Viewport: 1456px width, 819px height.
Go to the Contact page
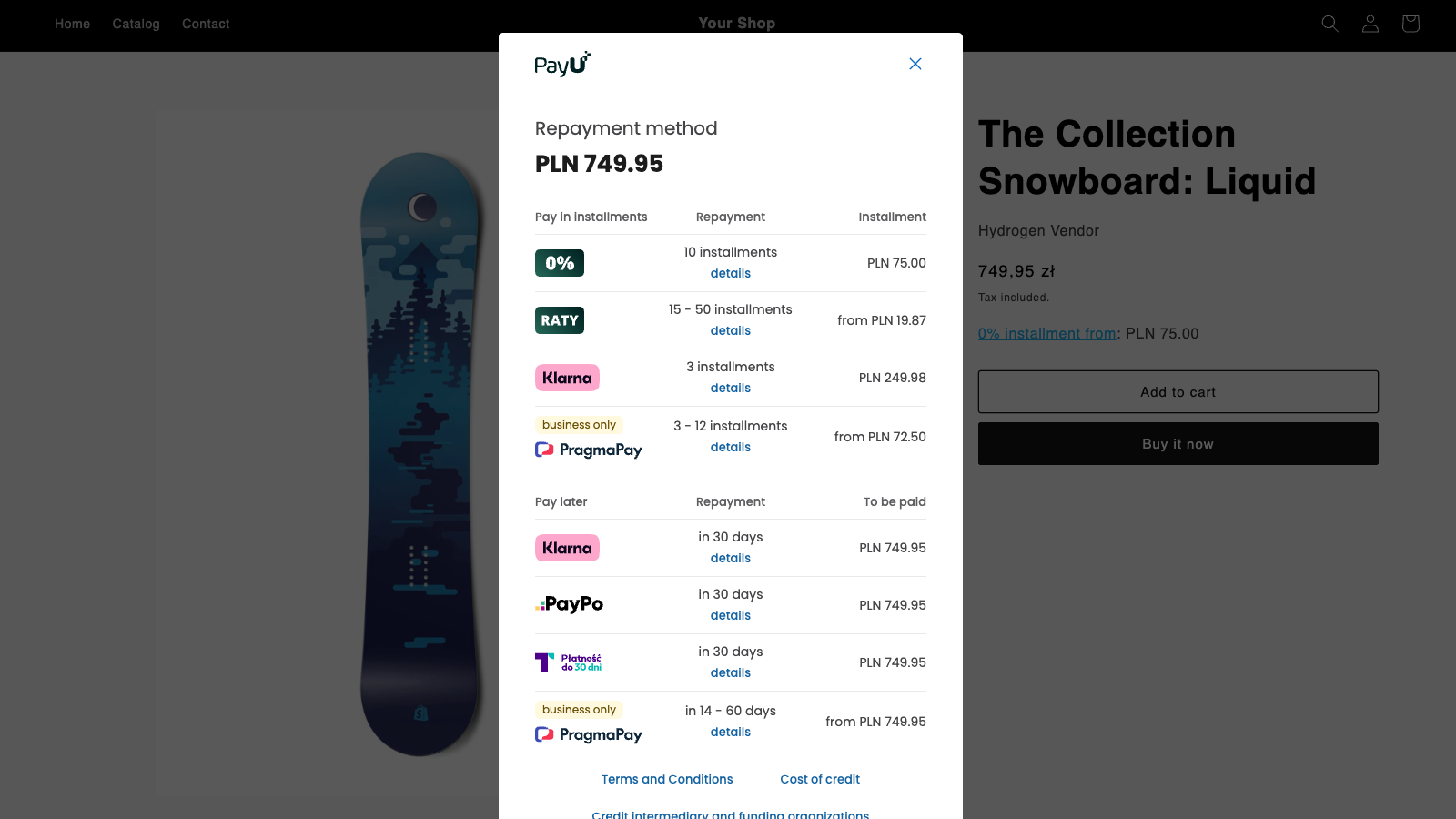[206, 24]
